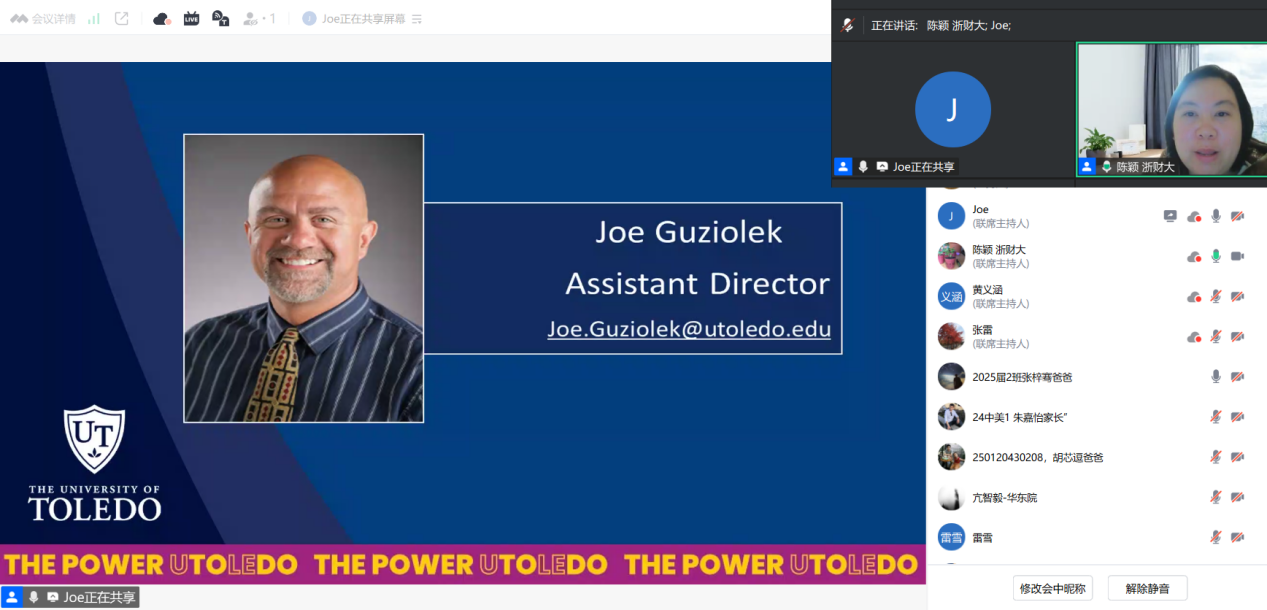Select Joe's avatar video tile
Viewport: 1267px width, 610px height.
(x=952, y=110)
